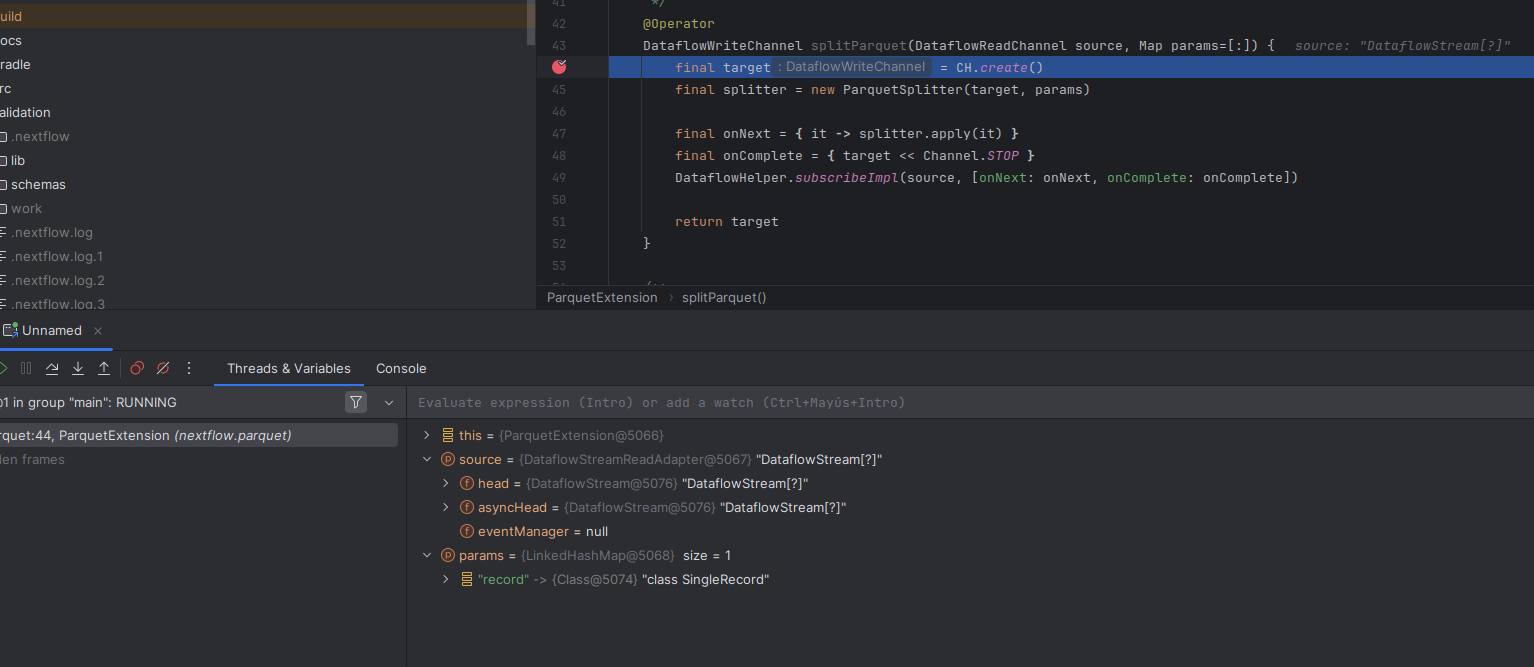Resume the paused debugger program
Viewport: 1534px width, 667px height.
click(4, 368)
